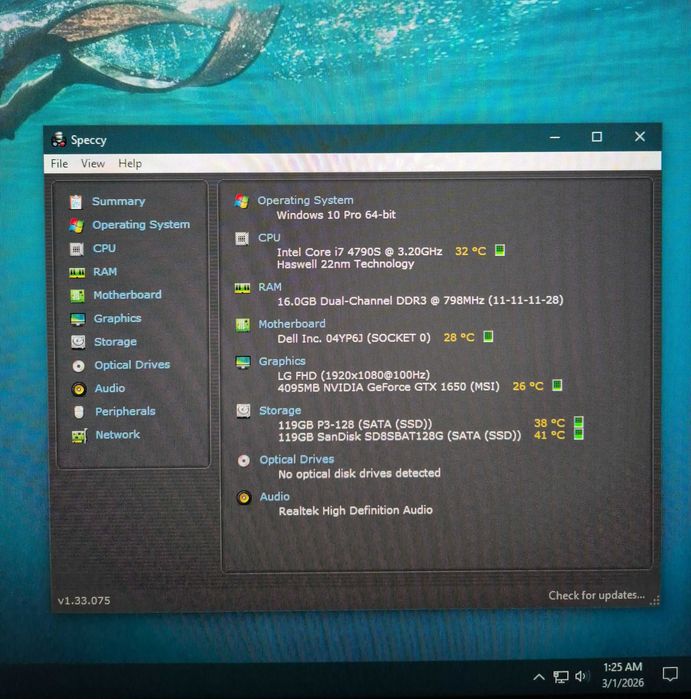Click Operating System heading in summary panel
This screenshot has height=699, width=691.
click(x=305, y=201)
